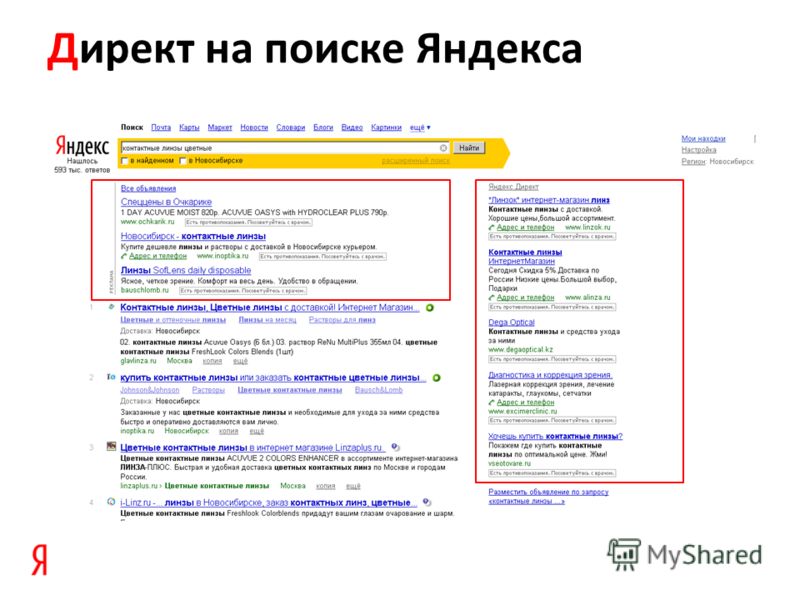Open the Новости tab
This screenshot has width=800, height=600.
[x=254, y=128]
